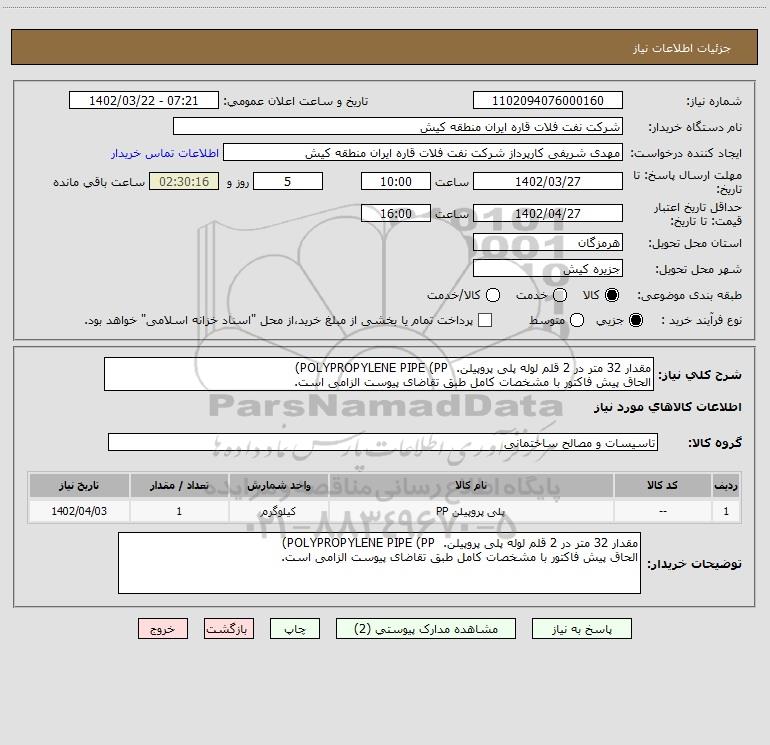Toggle the اسناد خزانه اسلامی payment checkbox

485,320
